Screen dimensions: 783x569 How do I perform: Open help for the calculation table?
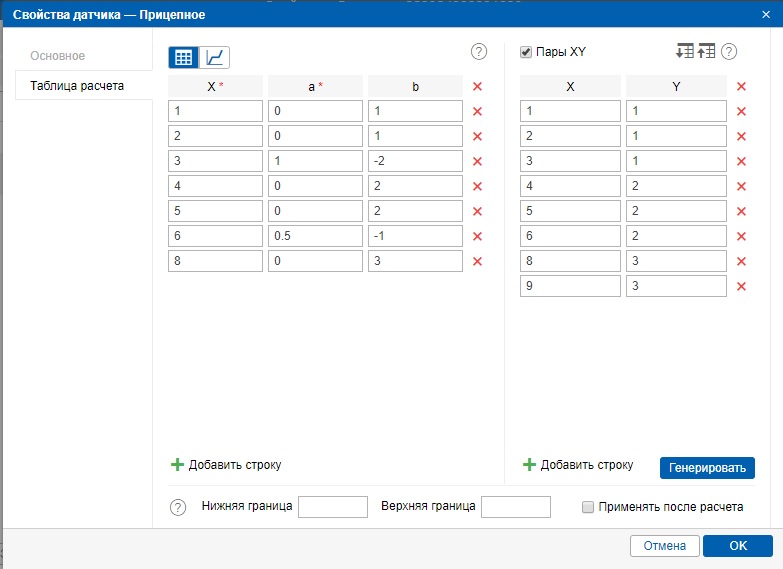(478, 52)
